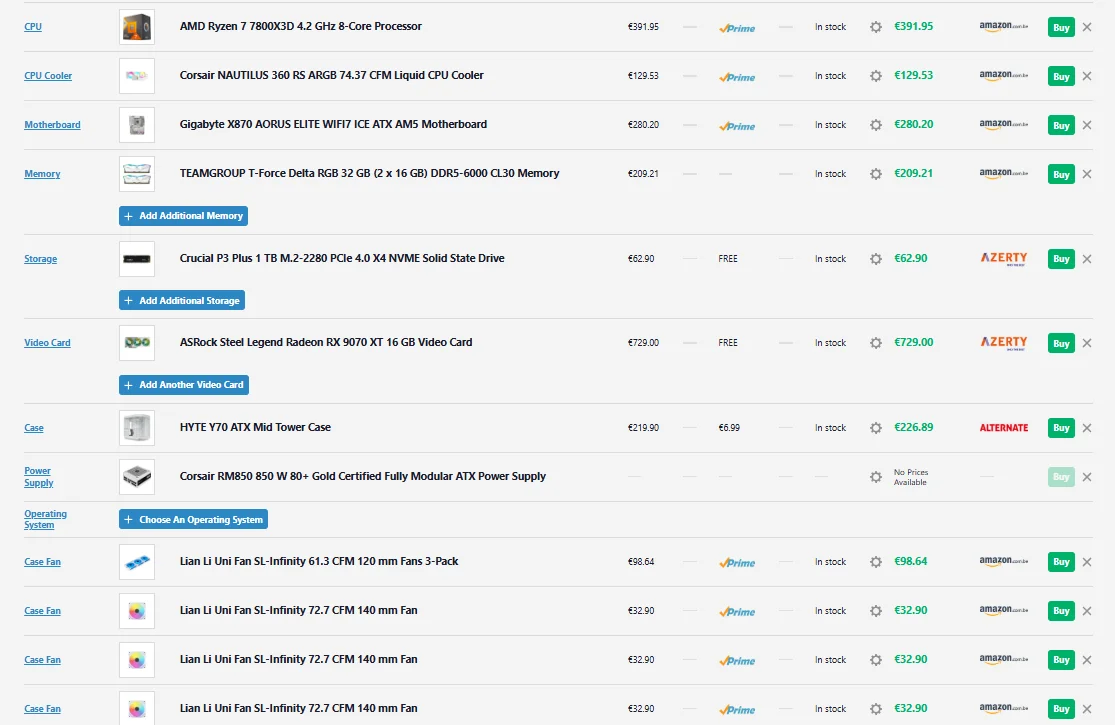Open the Memory category link
This screenshot has height=725, width=1115.
(42, 174)
